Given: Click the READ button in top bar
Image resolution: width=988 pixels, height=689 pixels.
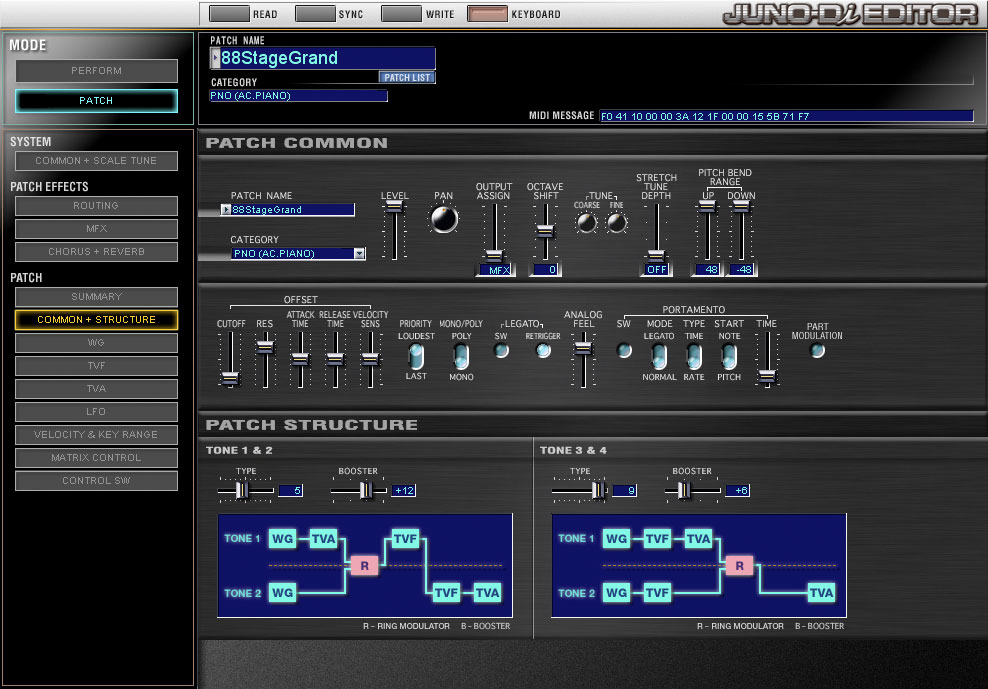Looking at the screenshot, I should 229,13.
